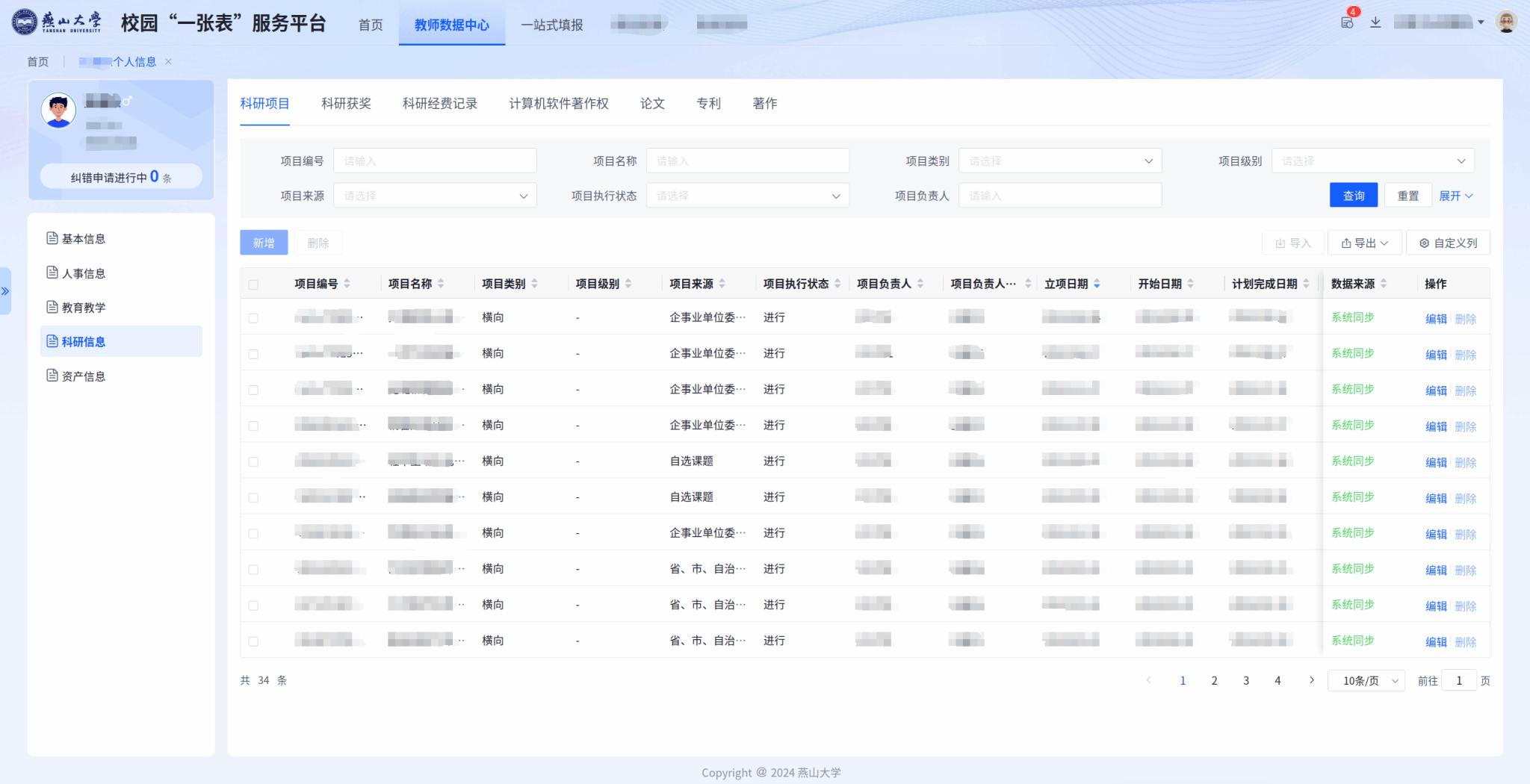This screenshot has width=1530, height=784.
Task: Switch to the 科研获奖 tab
Action: click(x=346, y=104)
